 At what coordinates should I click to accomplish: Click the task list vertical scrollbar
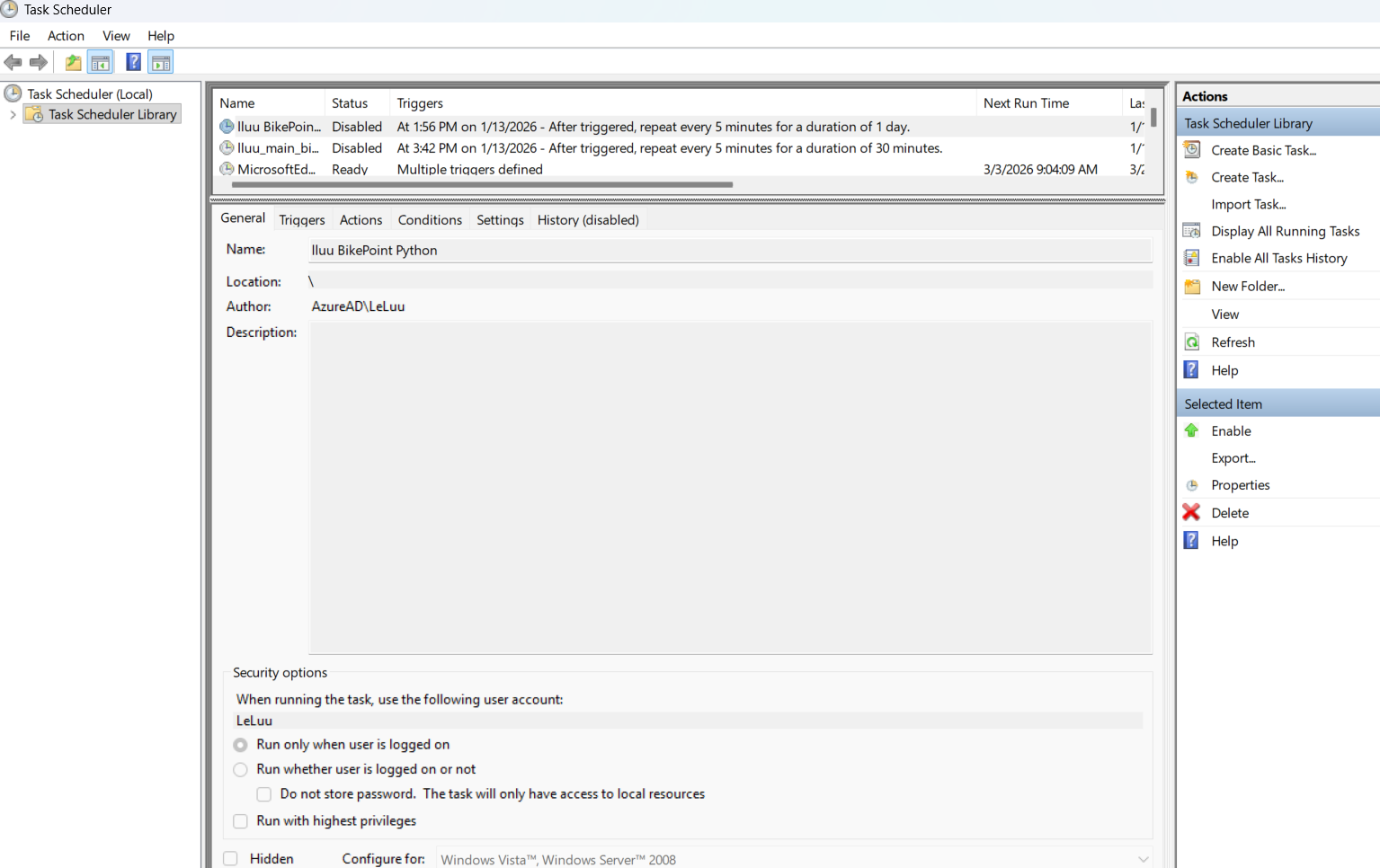(x=1153, y=119)
